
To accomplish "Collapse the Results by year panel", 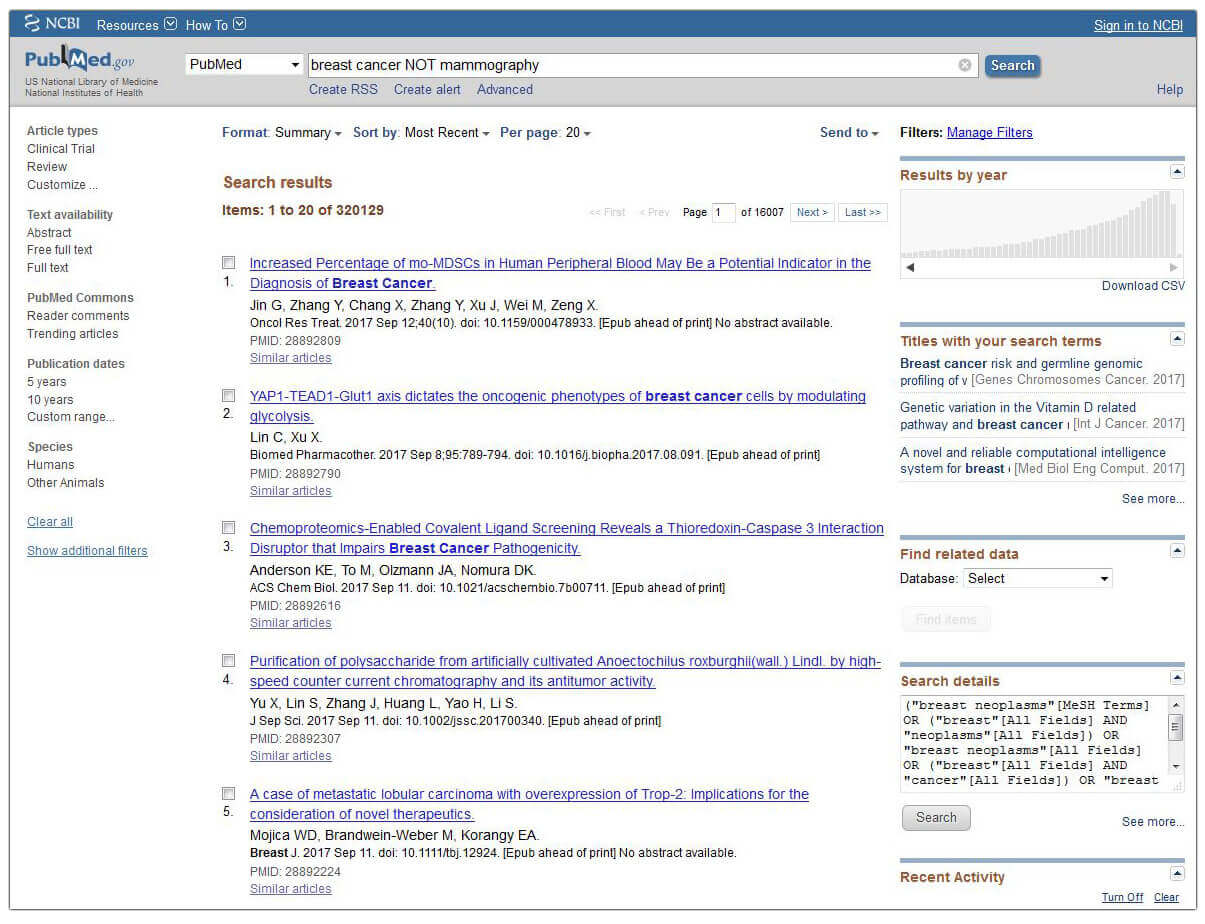I will click(x=1177, y=173).
